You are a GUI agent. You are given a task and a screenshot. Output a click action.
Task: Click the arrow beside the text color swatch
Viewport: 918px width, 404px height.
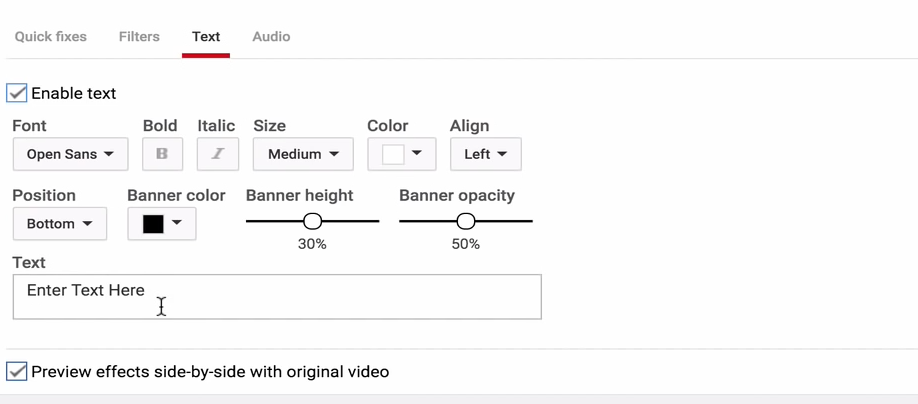417,153
